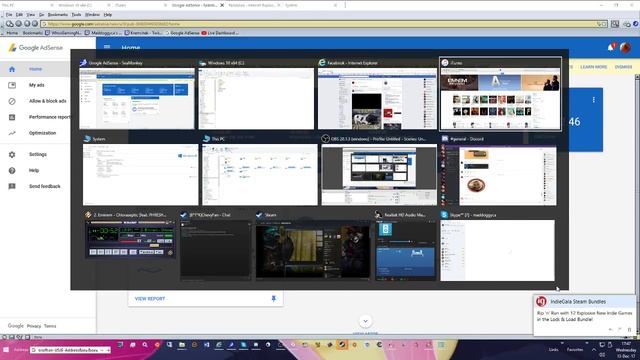This screenshot has width=640, height=360.
Task: Switch to the Skype window thumbnail
Action: coord(498,250)
